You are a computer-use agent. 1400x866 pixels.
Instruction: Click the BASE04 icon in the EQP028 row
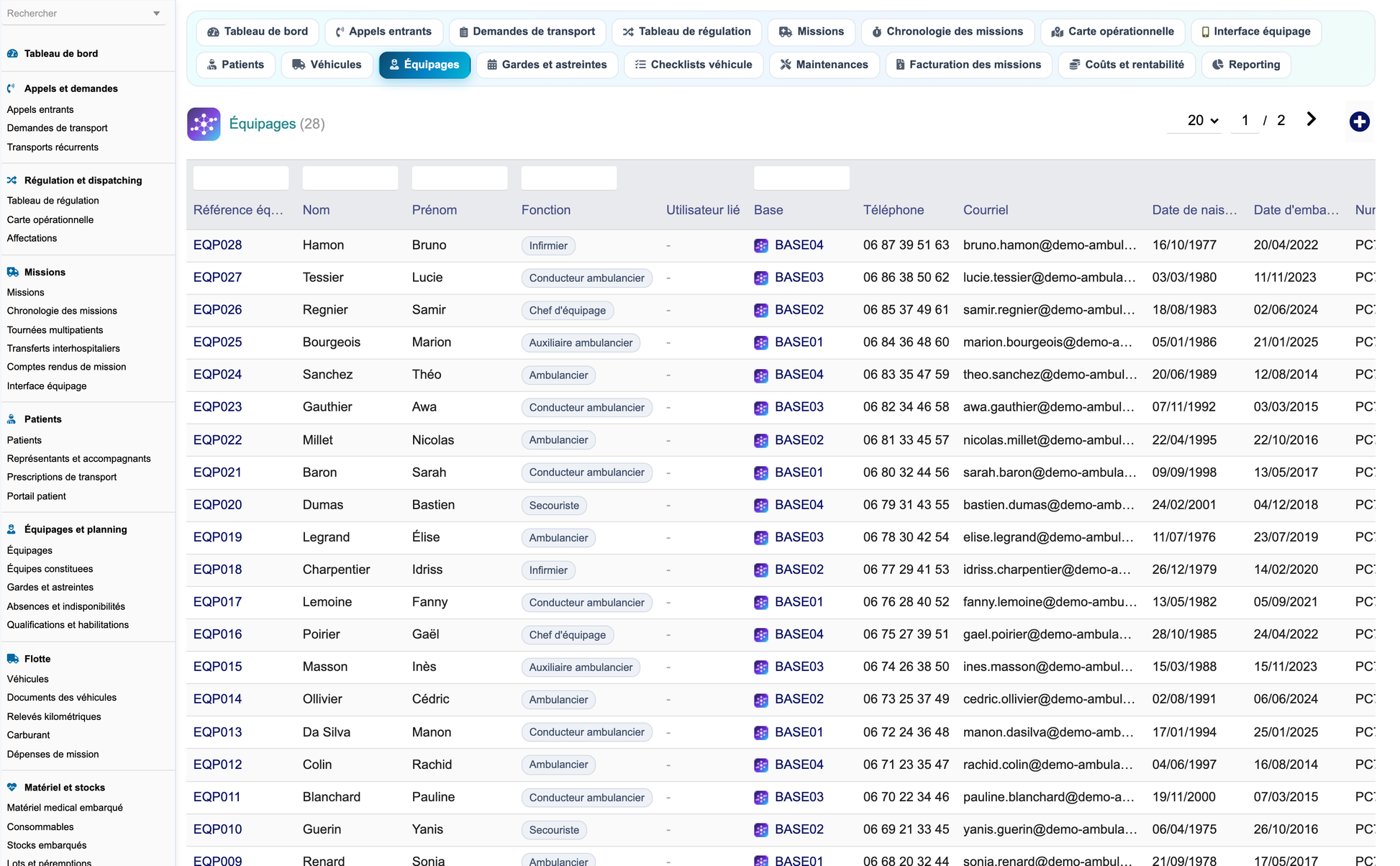[761, 245]
